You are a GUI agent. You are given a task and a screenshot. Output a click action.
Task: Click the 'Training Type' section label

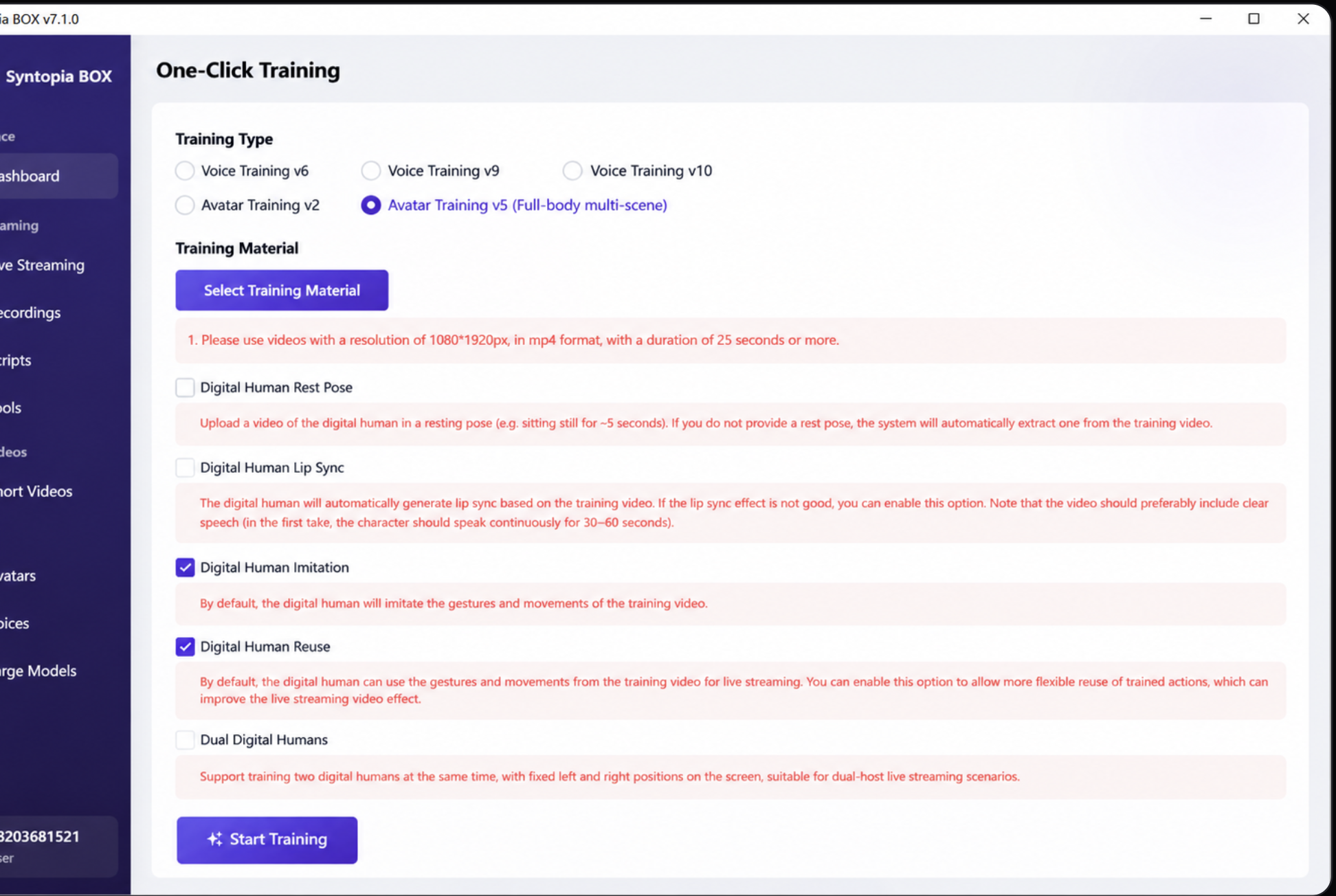point(224,139)
